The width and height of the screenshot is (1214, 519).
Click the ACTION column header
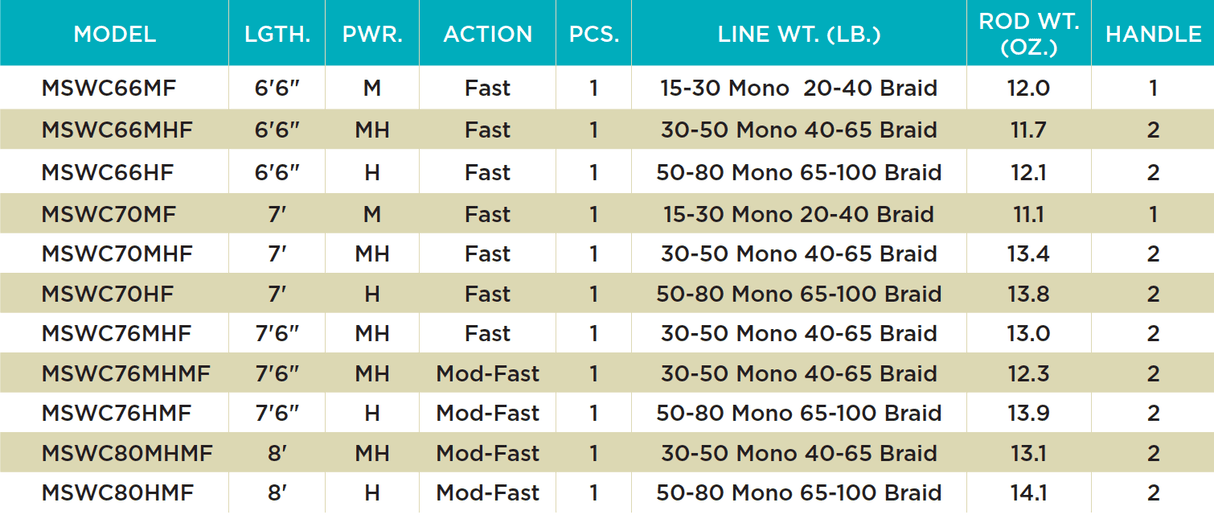(487, 34)
